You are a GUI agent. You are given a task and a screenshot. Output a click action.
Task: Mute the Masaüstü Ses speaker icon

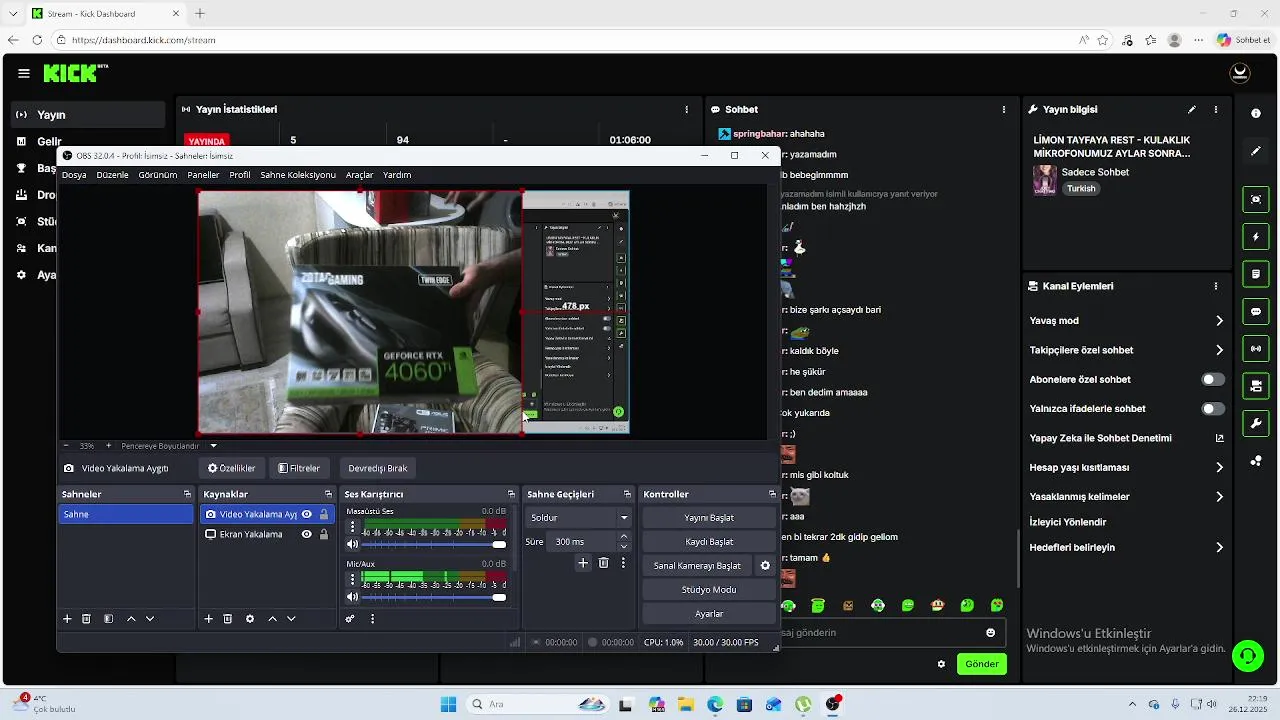pyautogui.click(x=352, y=544)
